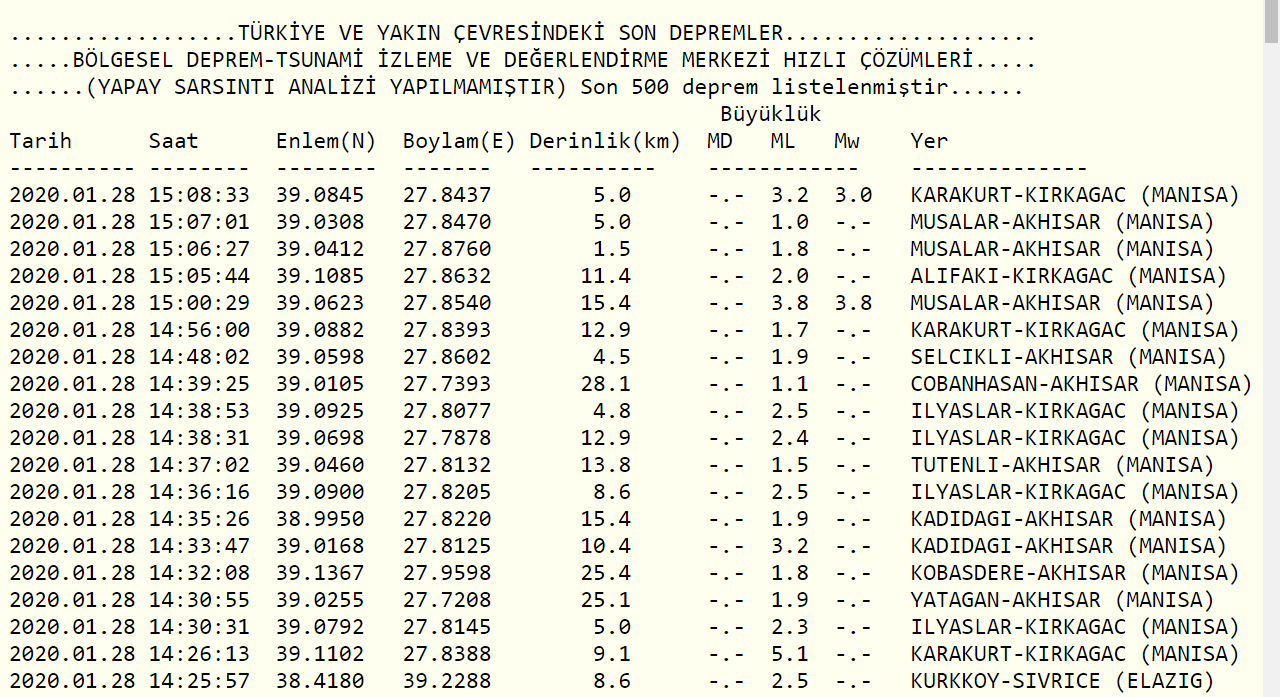Click the time 14:35:26
The image size is (1280, 697).
point(199,519)
